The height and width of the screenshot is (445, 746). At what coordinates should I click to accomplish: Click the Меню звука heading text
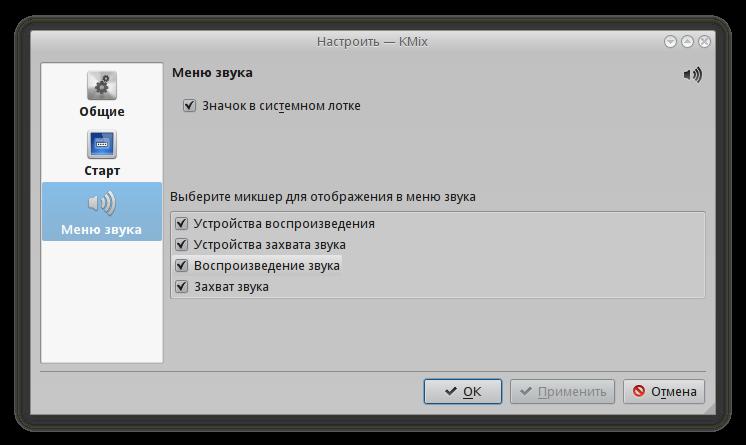pos(212,73)
